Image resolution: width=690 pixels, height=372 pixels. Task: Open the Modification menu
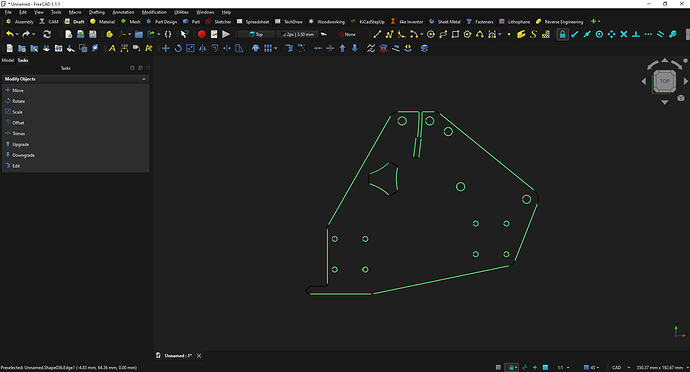tap(154, 12)
